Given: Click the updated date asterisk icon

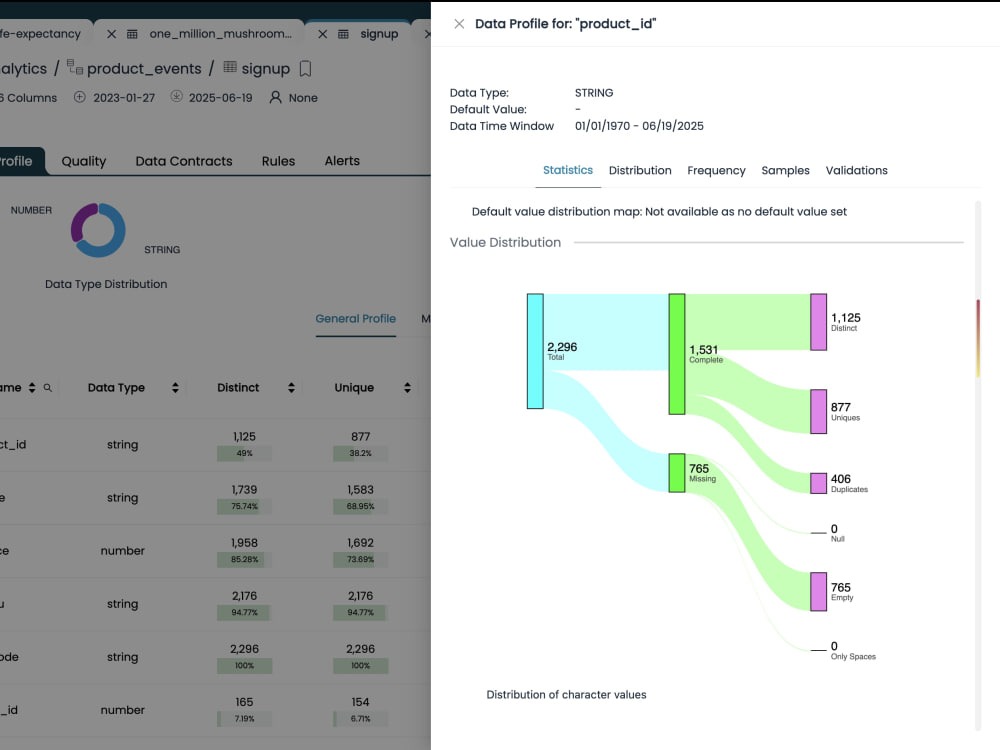Looking at the screenshot, I should tap(177, 97).
